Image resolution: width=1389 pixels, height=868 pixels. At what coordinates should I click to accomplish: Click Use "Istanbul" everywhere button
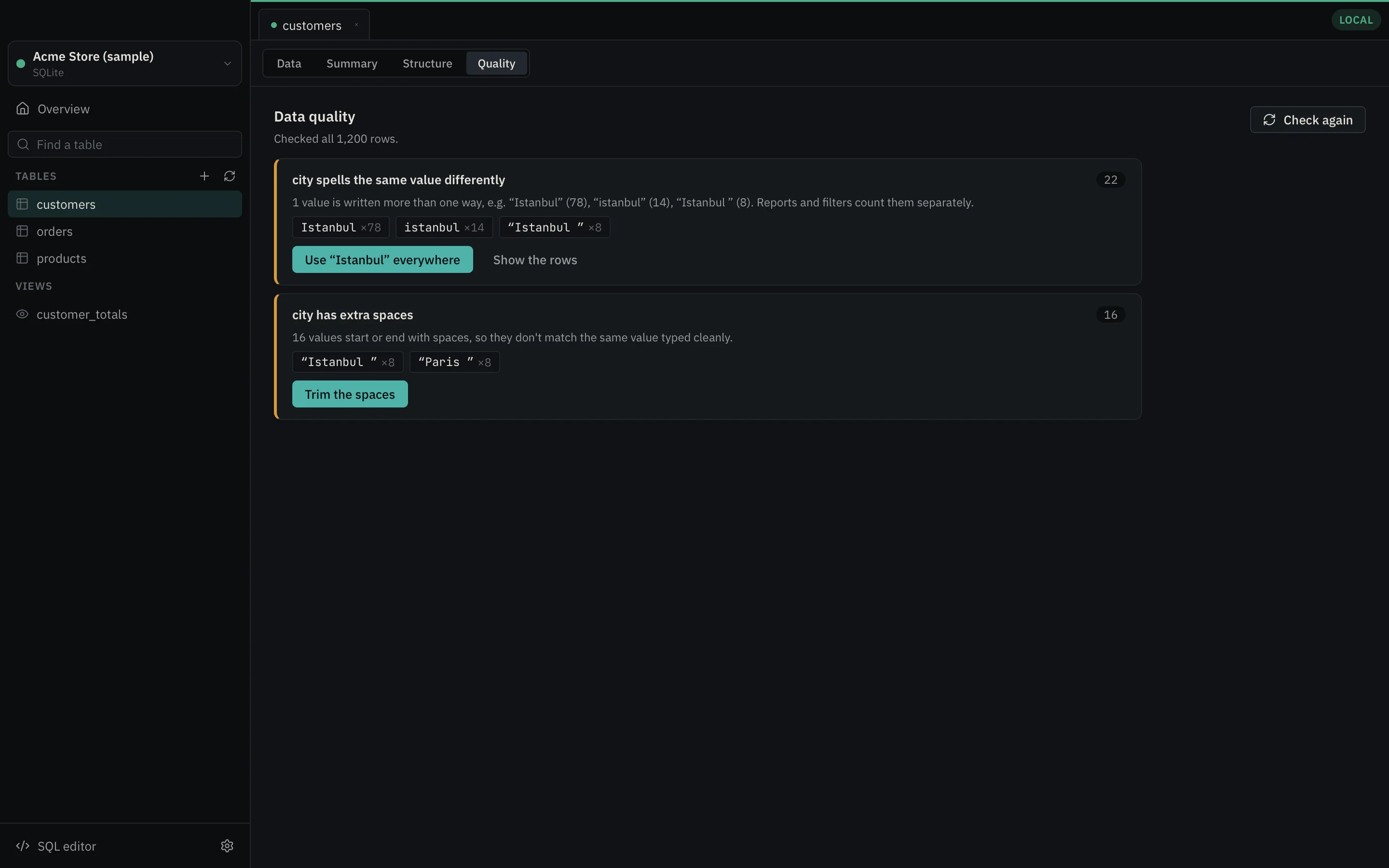pyautogui.click(x=382, y=259)
